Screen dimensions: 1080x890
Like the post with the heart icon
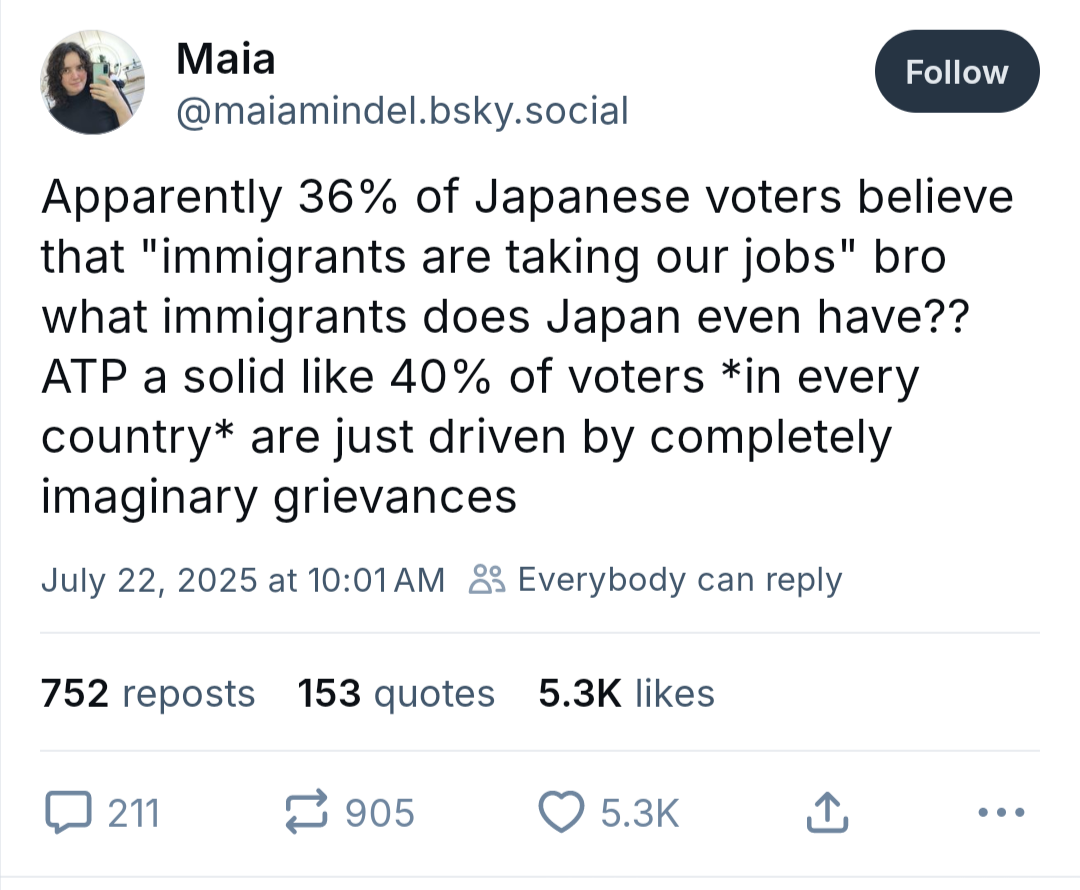(x=560, y=813)
